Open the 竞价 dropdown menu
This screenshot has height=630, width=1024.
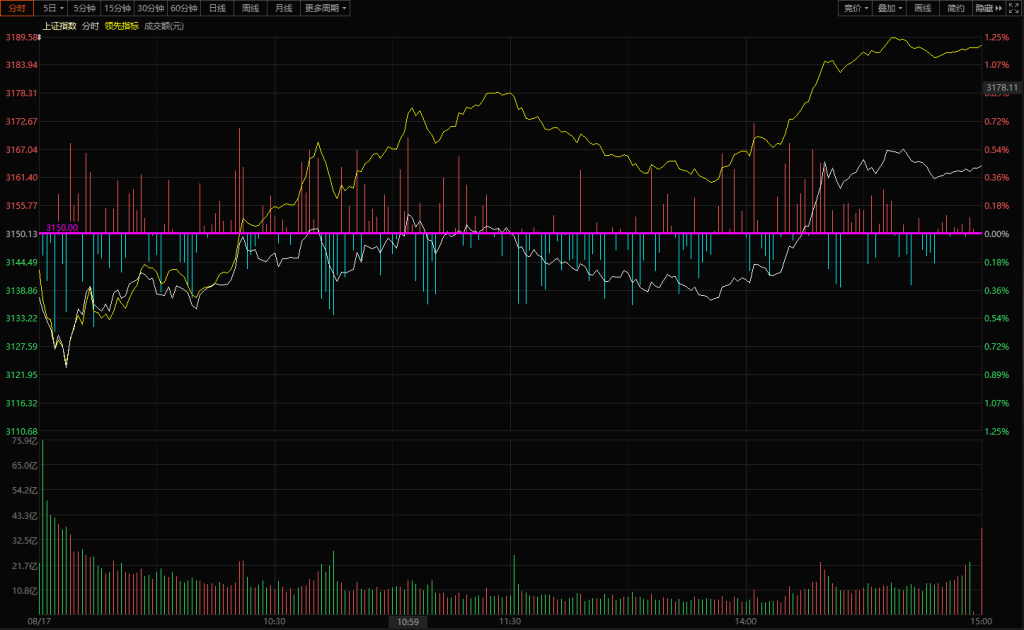coord(855,8)
